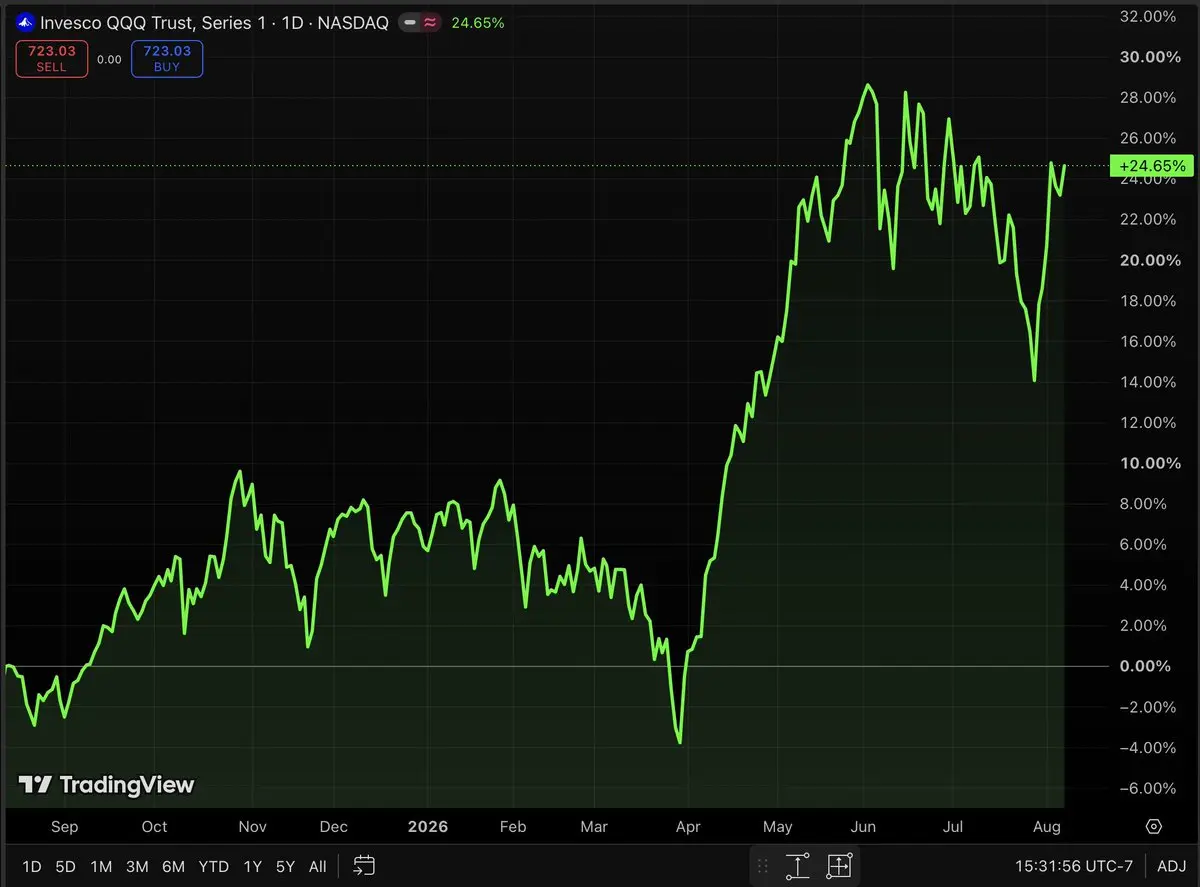Select the vertical measure tool icon
Image resolution: width=1200 pixels, height=887 pixels.
click(797, 866)
